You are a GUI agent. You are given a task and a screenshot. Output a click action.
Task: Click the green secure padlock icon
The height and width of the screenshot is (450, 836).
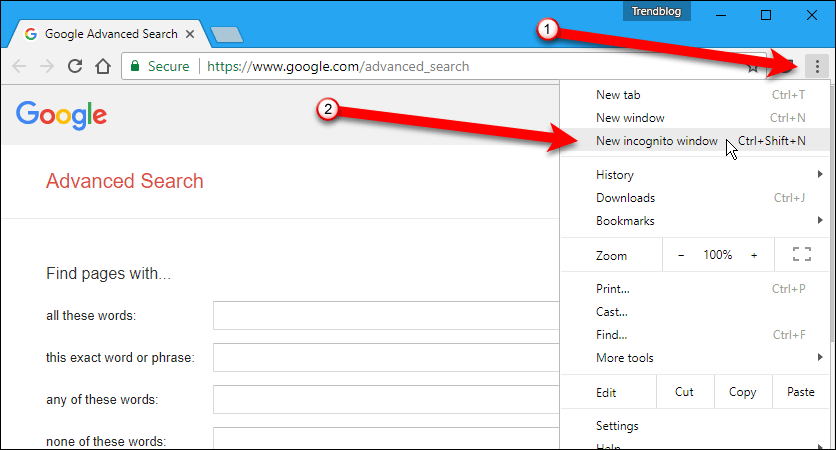pyautogui.click(x=135, y=66)
